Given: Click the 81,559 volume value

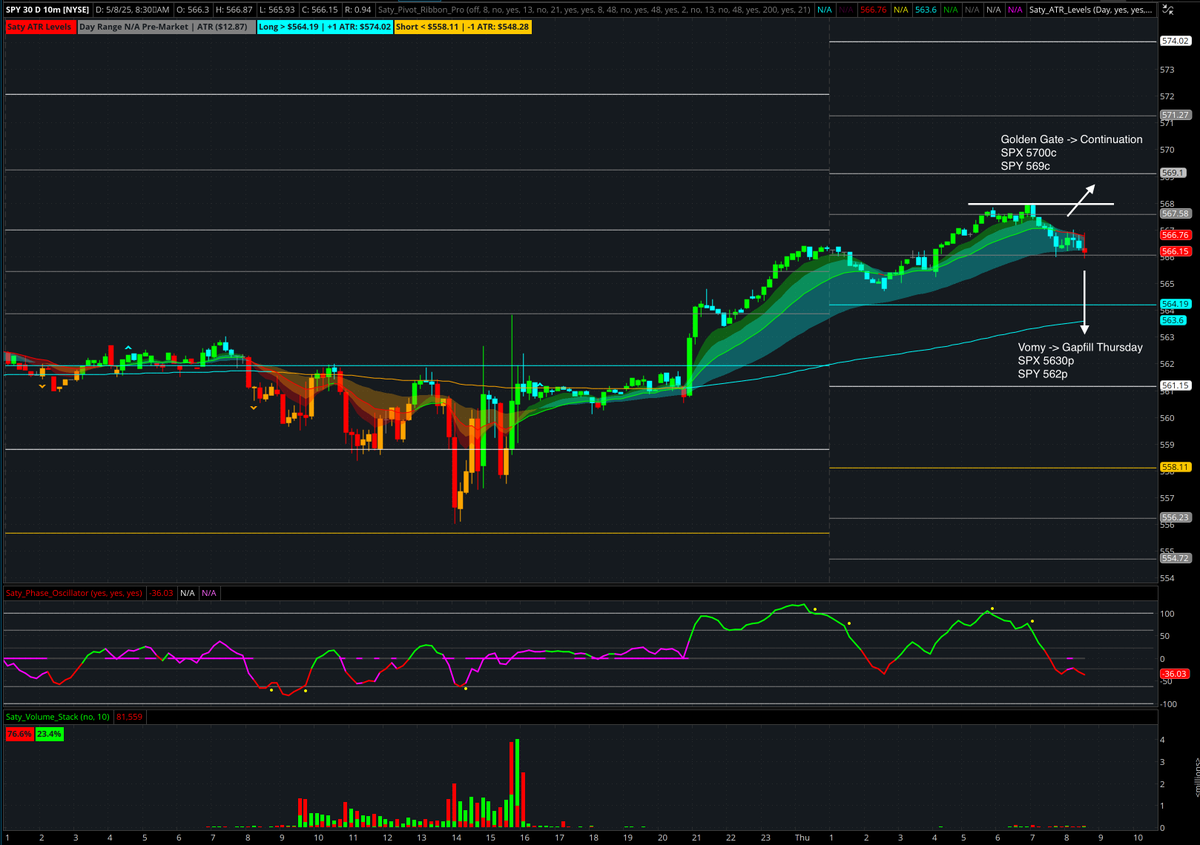Looking at the screenshot, I should tap(128, 716).
